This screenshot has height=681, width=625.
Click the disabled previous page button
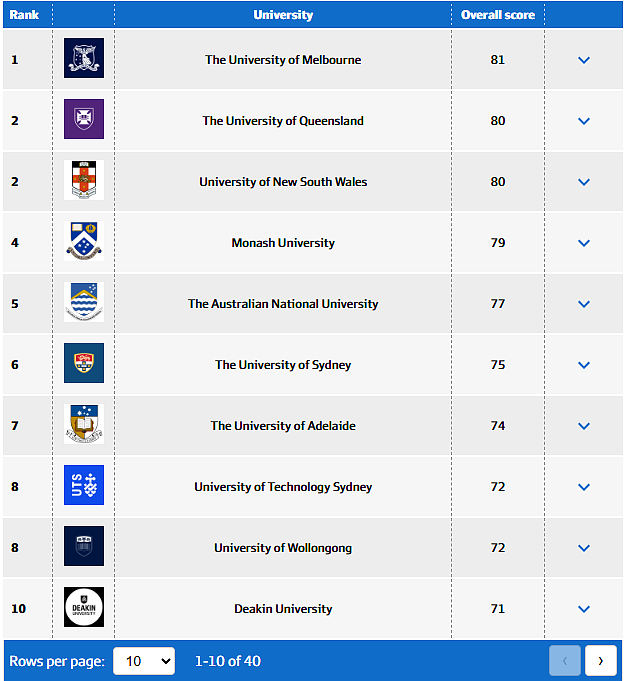pos(565,661)
